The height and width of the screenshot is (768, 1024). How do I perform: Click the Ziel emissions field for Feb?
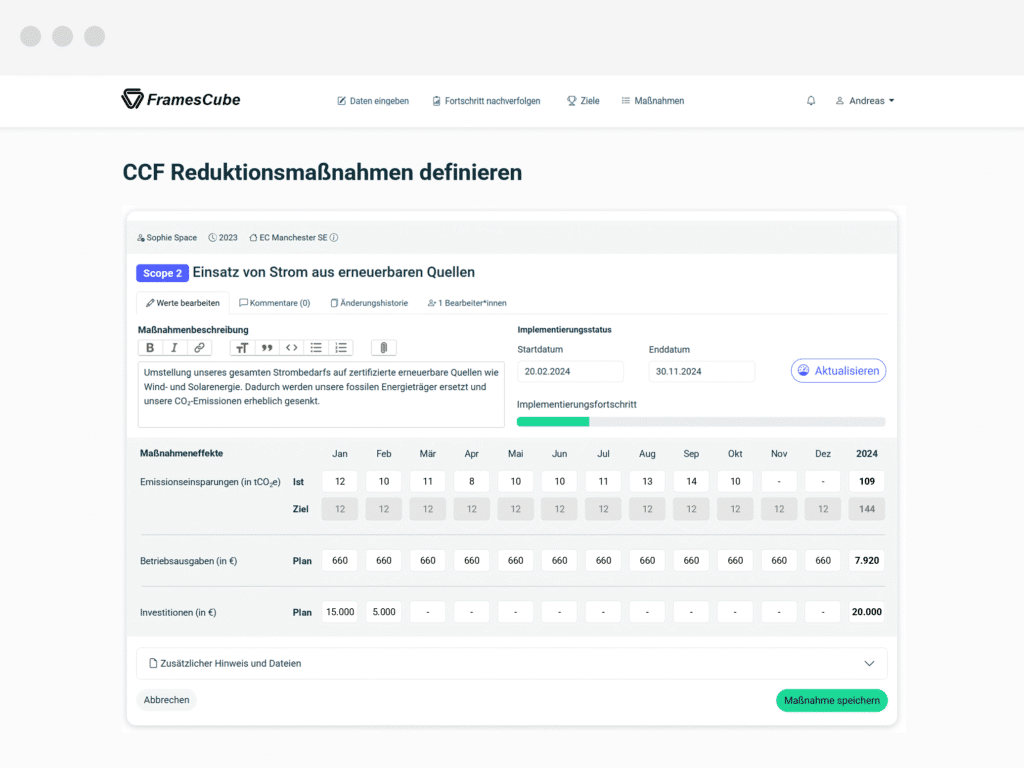(x=384, y=509)
